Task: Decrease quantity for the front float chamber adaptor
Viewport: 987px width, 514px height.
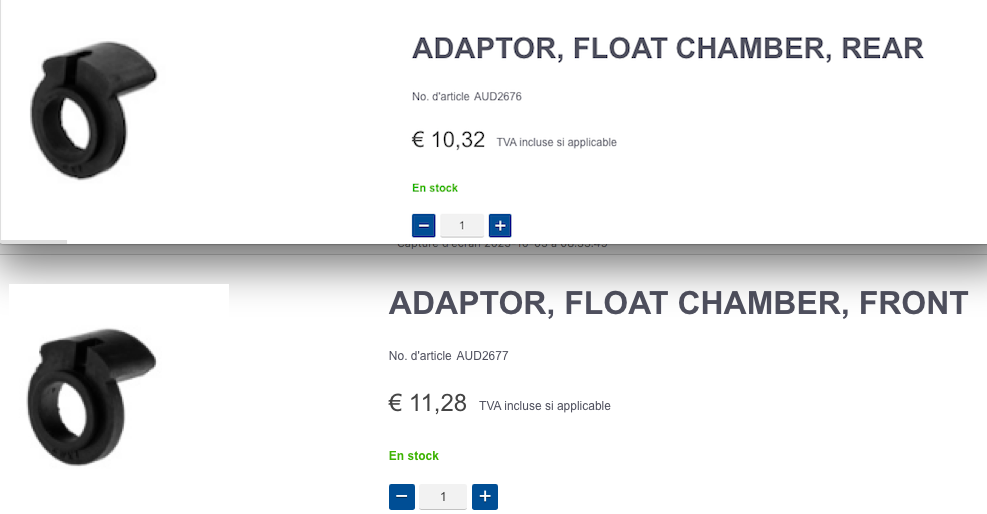Action: (x=401, y=496)
